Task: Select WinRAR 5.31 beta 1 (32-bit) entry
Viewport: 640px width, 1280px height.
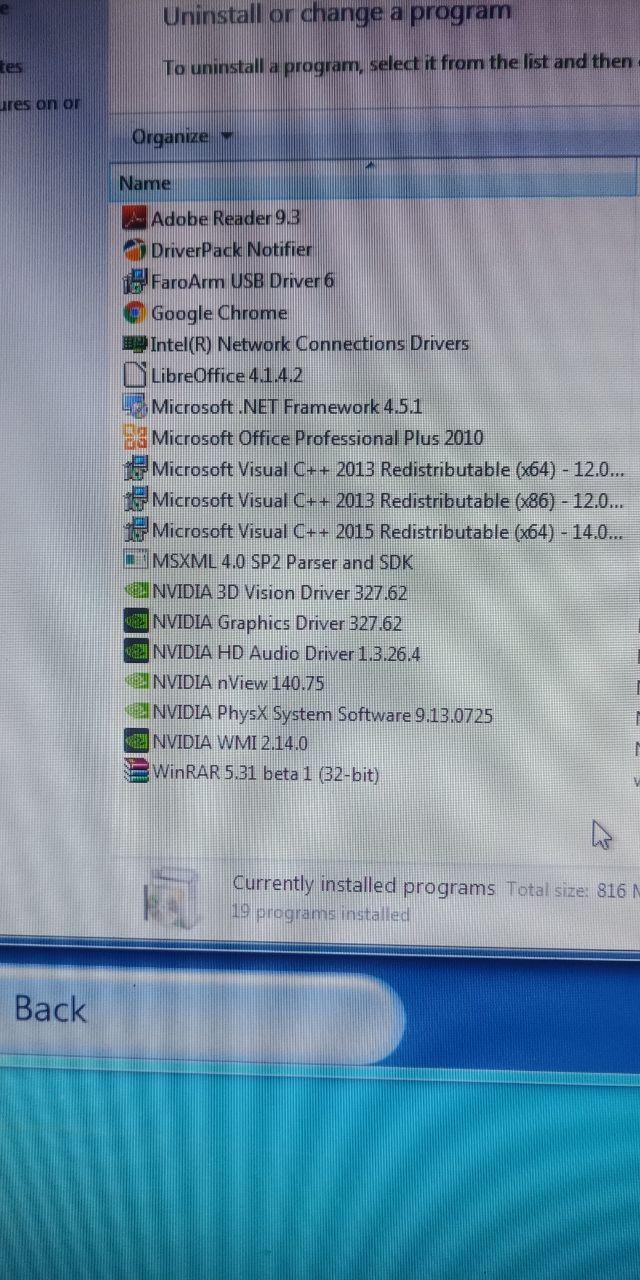Action: (x=265, y=773)
